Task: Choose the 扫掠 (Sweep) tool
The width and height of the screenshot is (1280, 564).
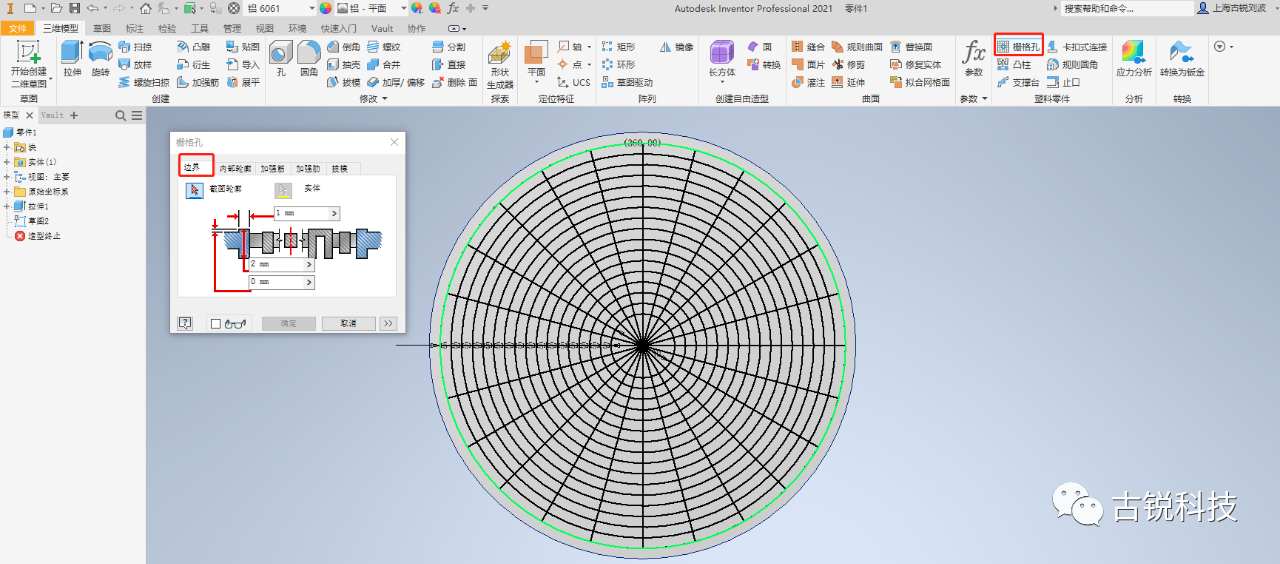Action: click(134, 47)
